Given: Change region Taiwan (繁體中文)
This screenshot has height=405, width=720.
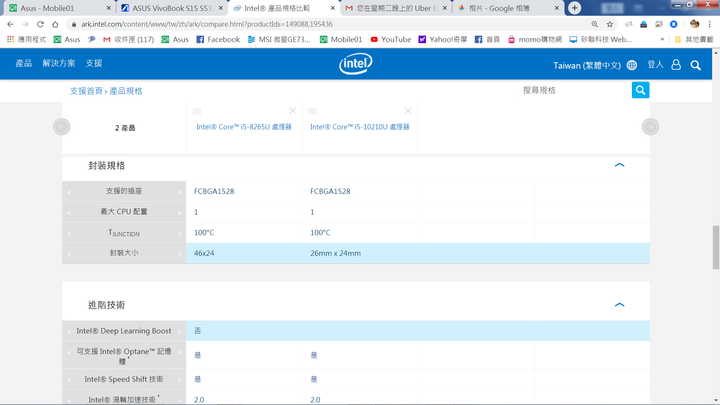Looking at the screenshot, I should 587,65.
